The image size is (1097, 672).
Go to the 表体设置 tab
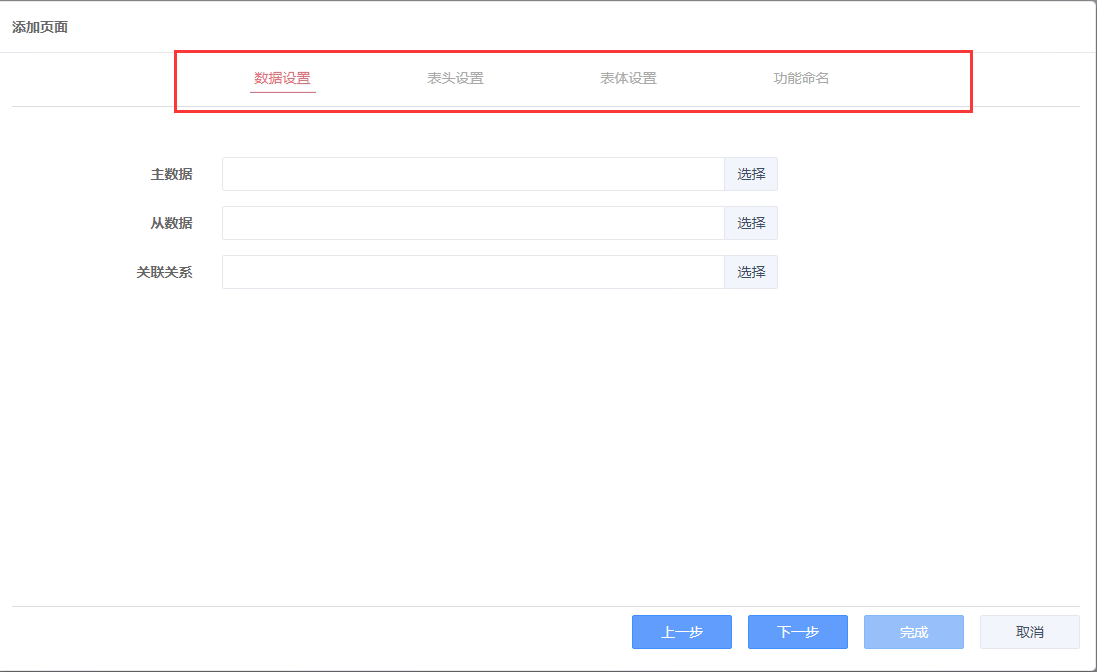tap(628, 78)
